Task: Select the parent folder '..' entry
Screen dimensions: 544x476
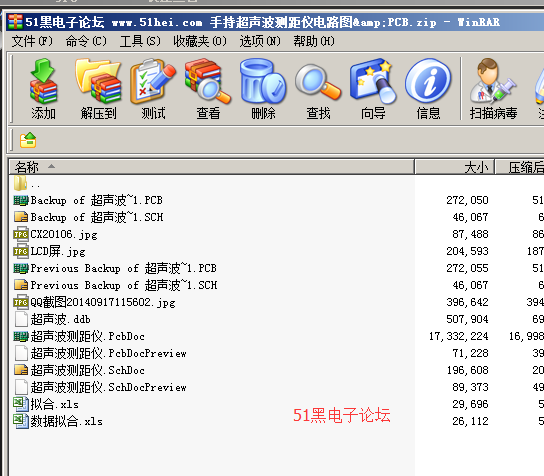Action: point(27,184)
